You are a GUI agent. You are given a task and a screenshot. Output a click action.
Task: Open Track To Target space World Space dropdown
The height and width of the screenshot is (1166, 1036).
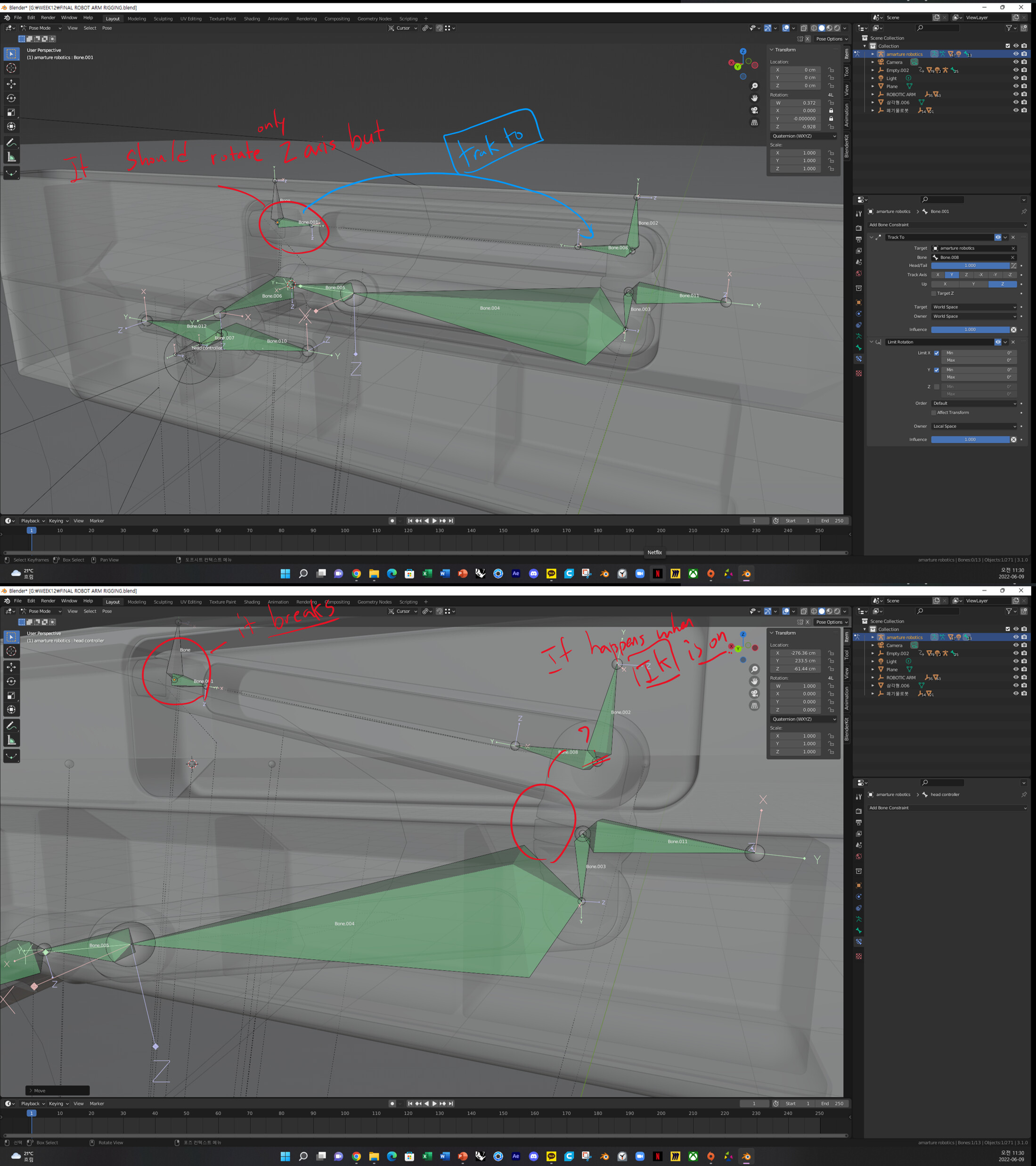[974, 307]
